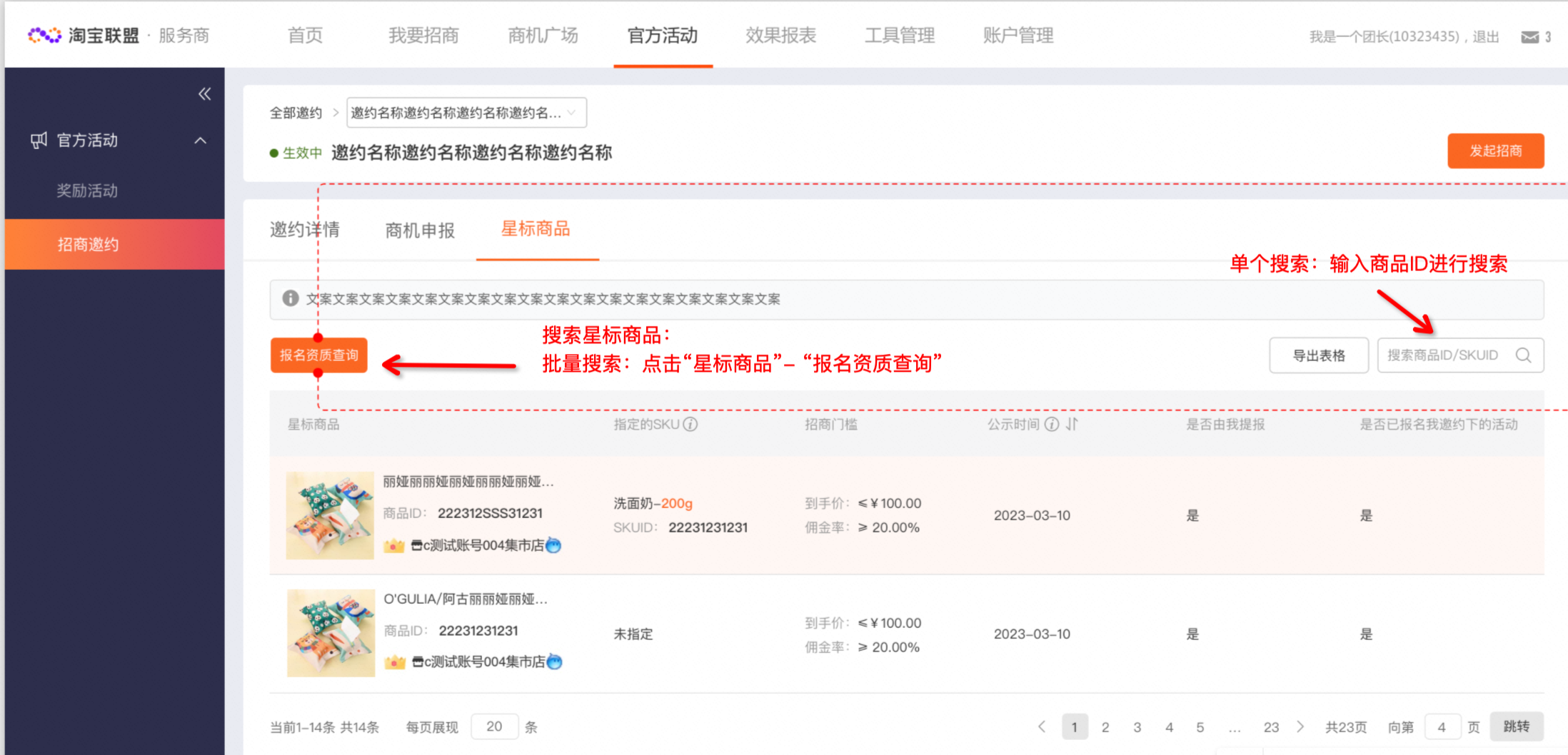Go to page 4 in pagination
Image resolution: width=1568 pixels, height=755 pixels.
(x=1170, y=727)
